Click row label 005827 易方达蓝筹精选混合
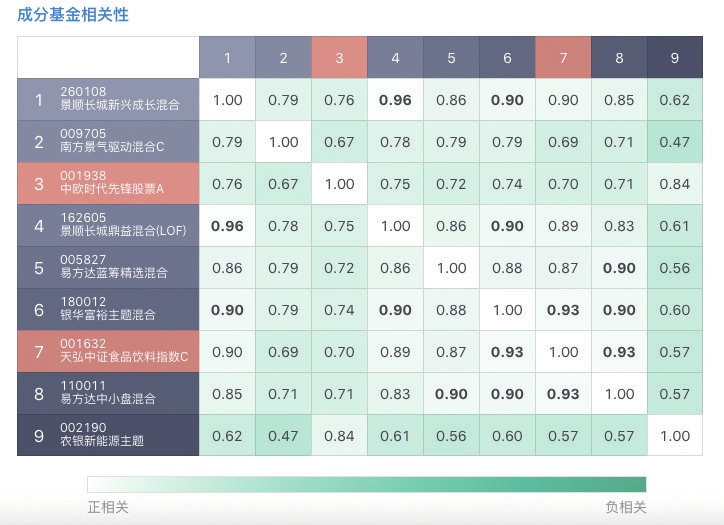 click(108, 267)
